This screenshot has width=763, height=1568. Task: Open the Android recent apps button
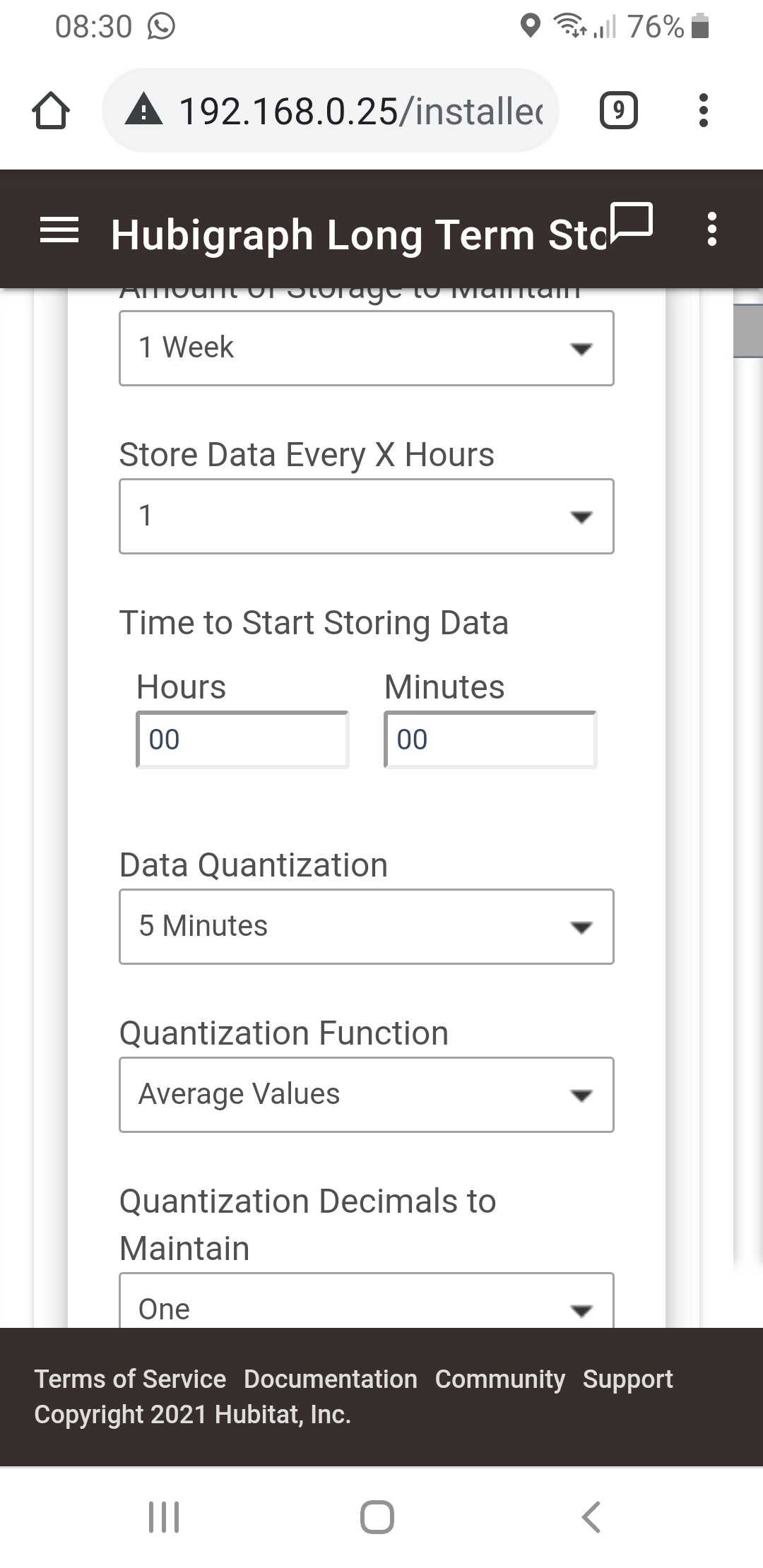click(164, 1517)
